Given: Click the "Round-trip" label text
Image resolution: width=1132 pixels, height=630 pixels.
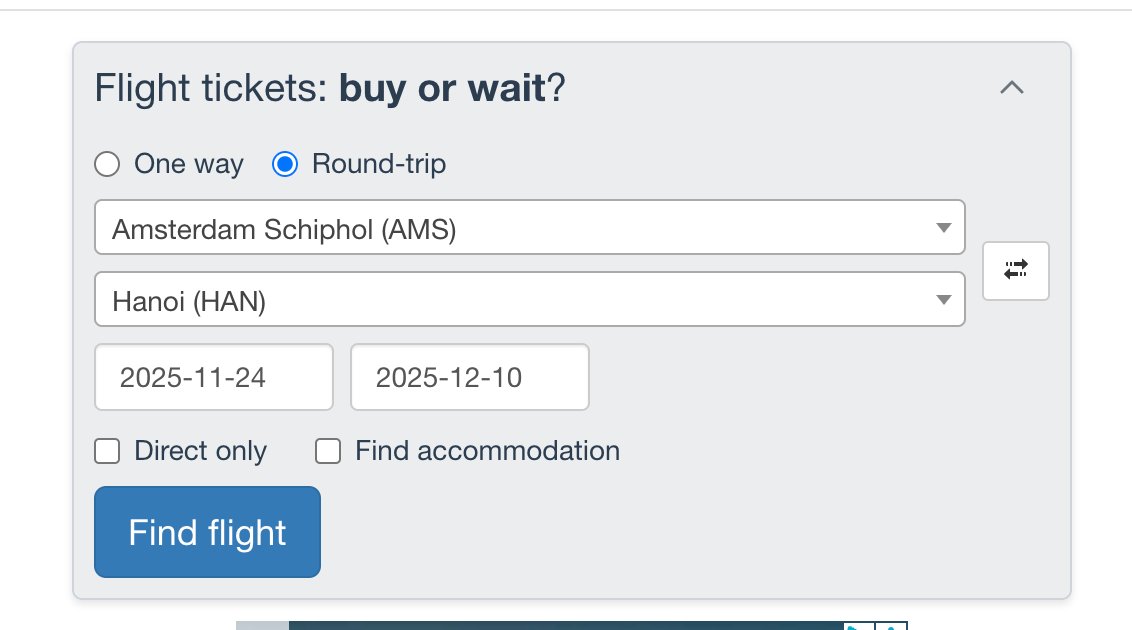Looking at the screenshot, I should click(379, 164).
